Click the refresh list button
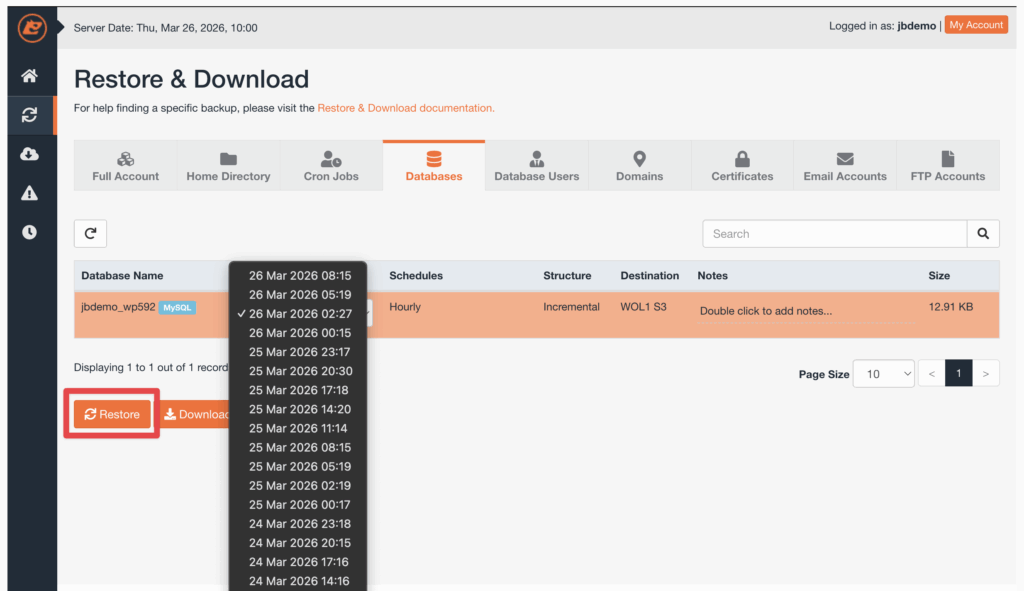This screenshot has height=591, width=1024. [x=90, y=234]
